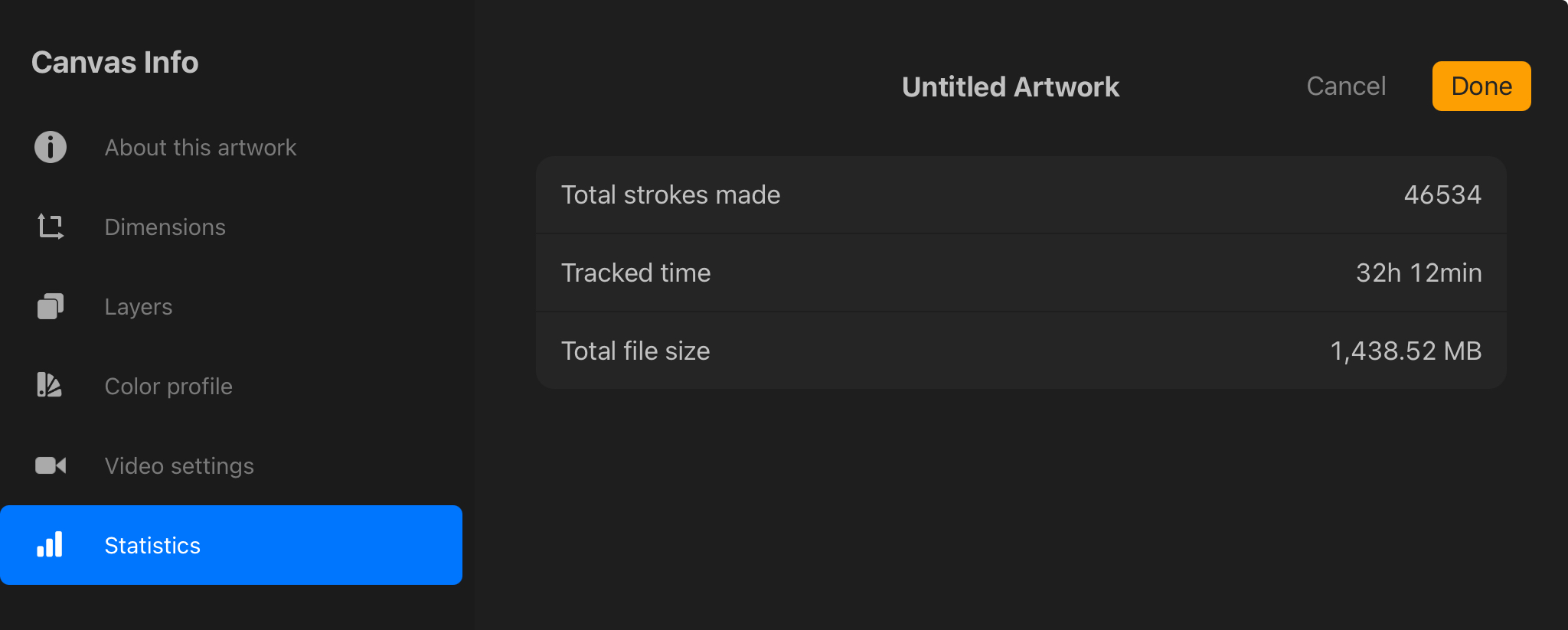Screen dimensions: 1568x630
Task: Select the Tracked time row
Action: (1021, 273)
